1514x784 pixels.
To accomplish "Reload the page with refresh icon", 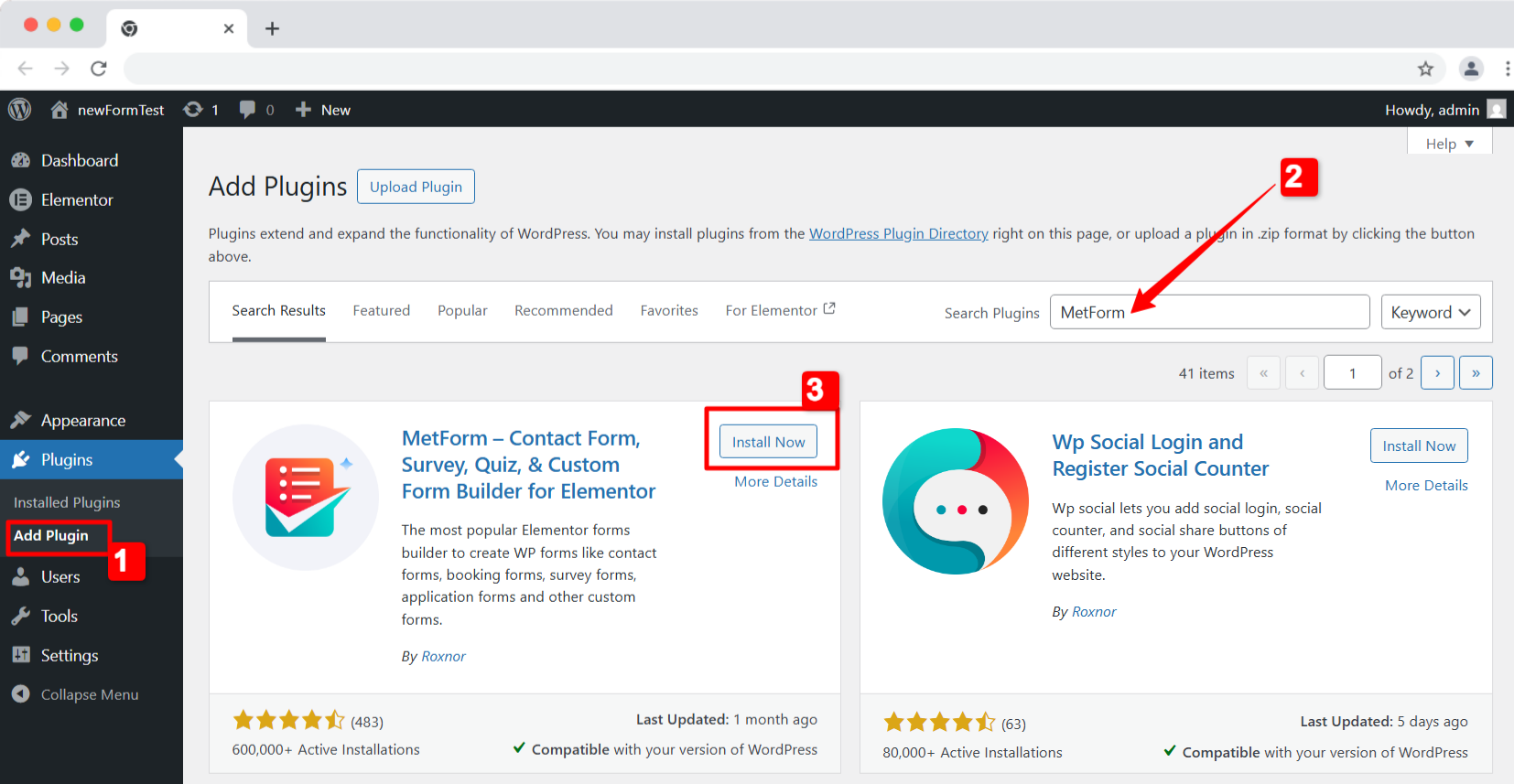I will click(x=99, y=69).
